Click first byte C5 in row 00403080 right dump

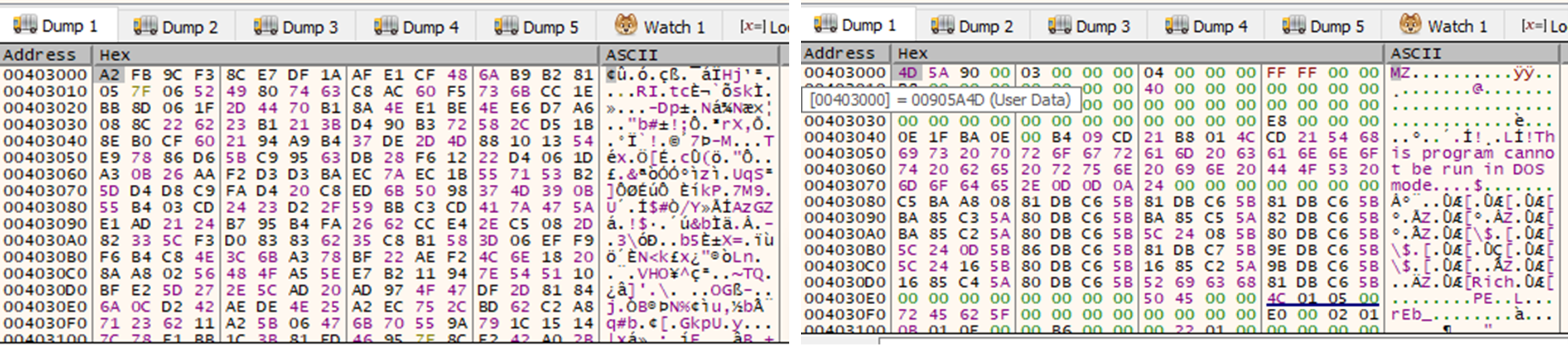point(907,201)
